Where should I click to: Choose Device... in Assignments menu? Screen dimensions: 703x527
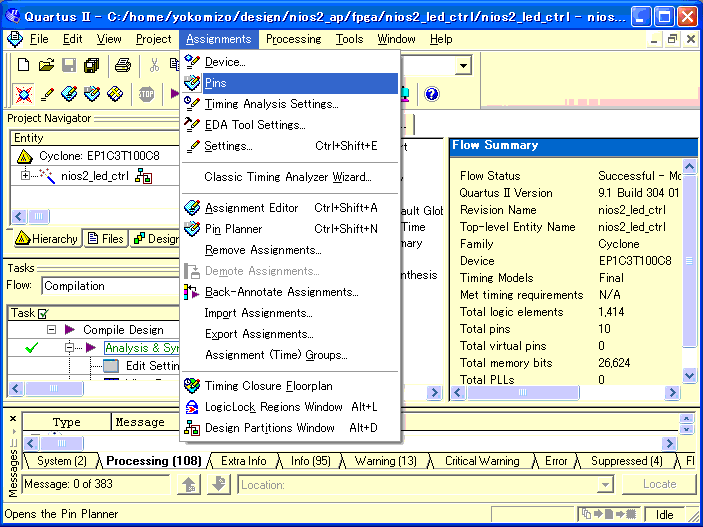coord(290,62)
